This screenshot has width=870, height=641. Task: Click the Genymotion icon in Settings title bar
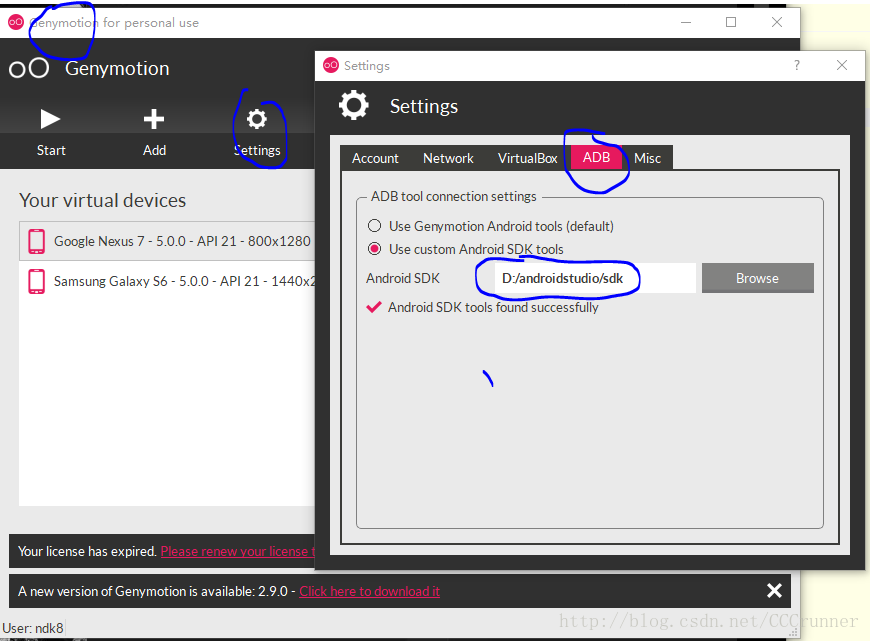tap(331, 65)
